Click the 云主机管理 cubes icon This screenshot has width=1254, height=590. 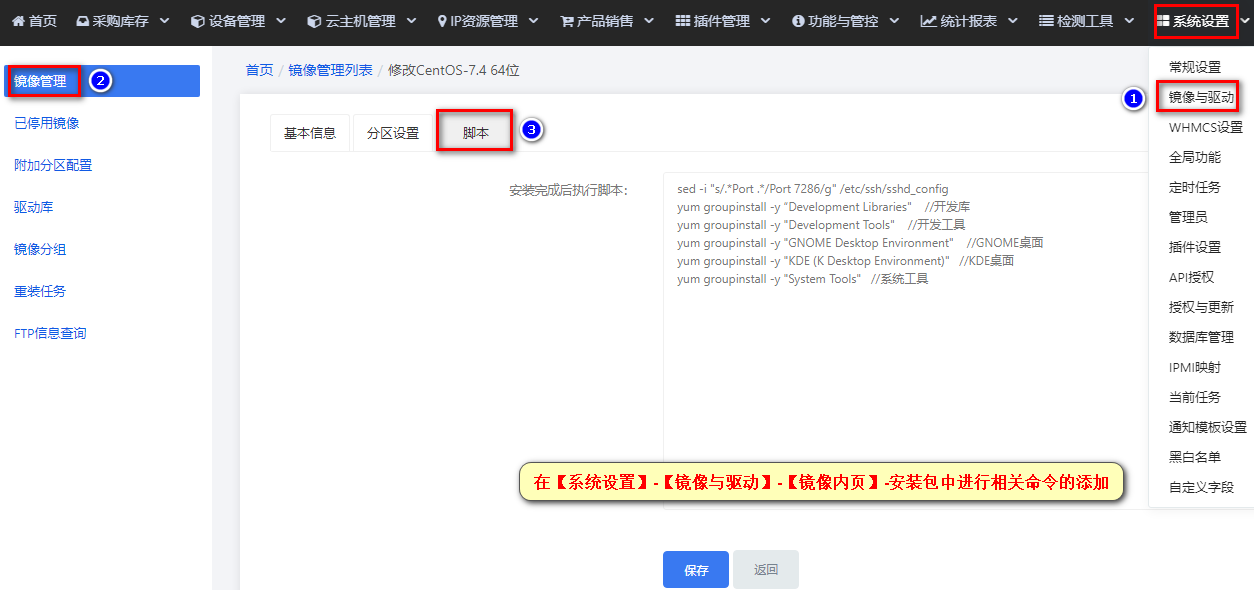coord(314,21)
